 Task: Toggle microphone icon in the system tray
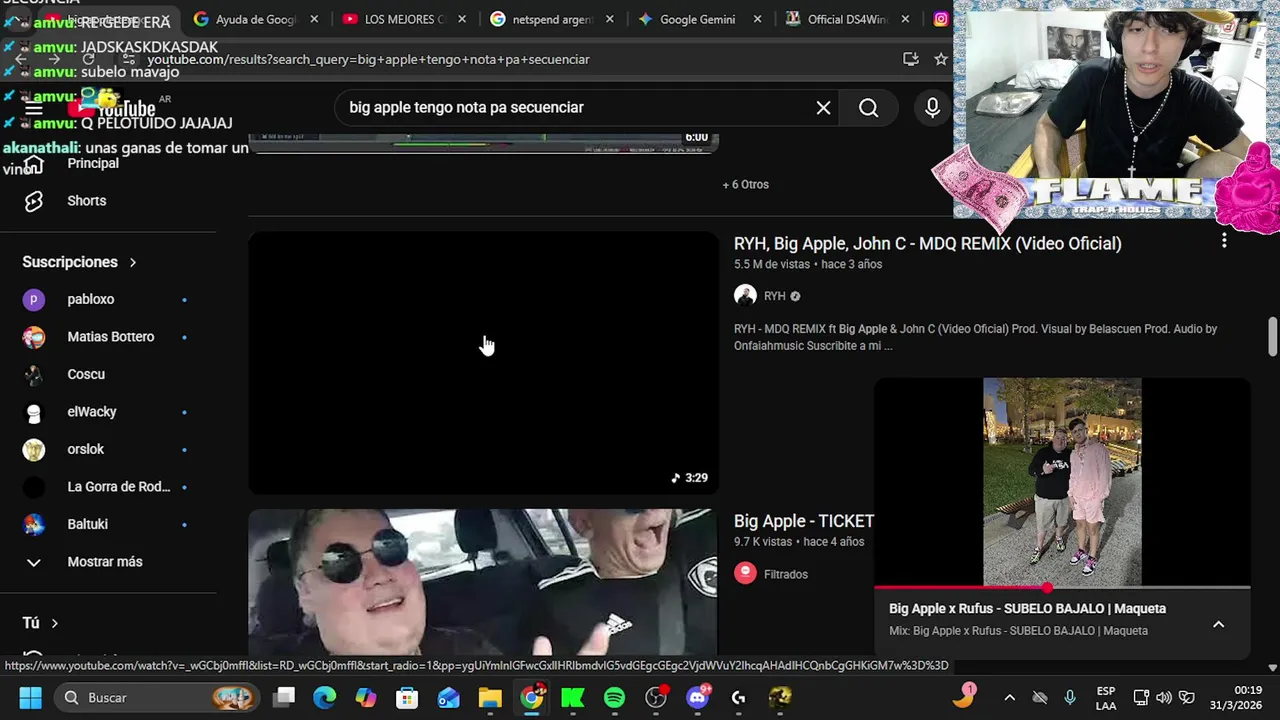(x=1070, y=697)
